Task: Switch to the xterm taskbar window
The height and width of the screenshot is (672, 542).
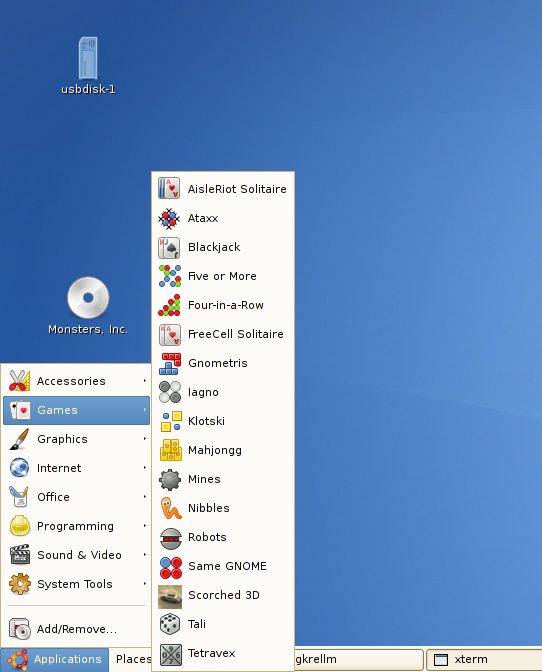Action: (484, 659)
